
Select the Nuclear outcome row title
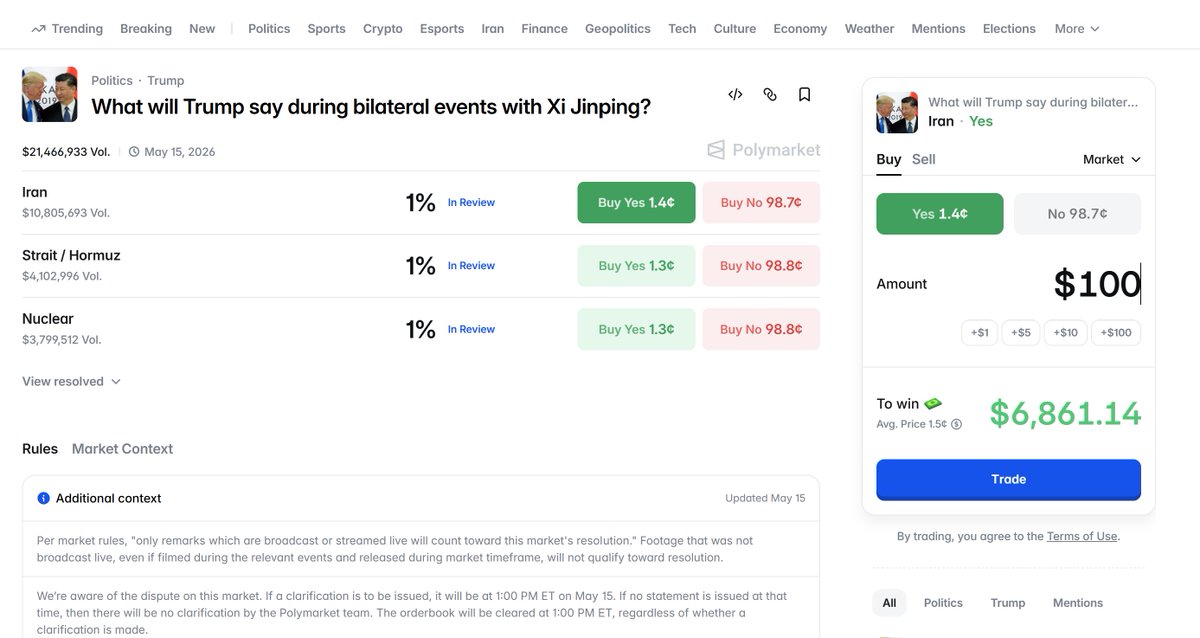click(x=48, y=319)
